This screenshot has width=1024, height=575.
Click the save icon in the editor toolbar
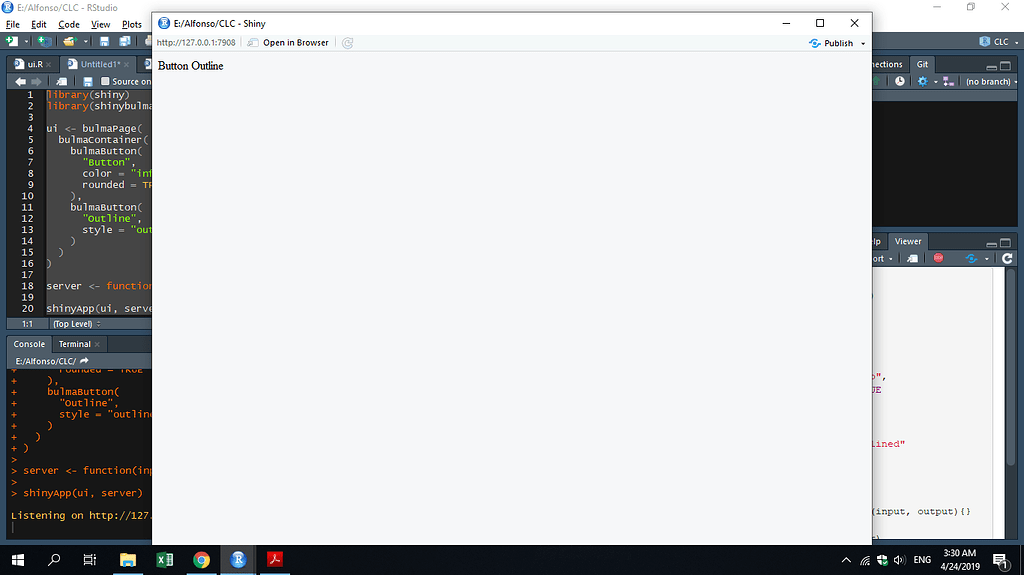click(88, 81)
